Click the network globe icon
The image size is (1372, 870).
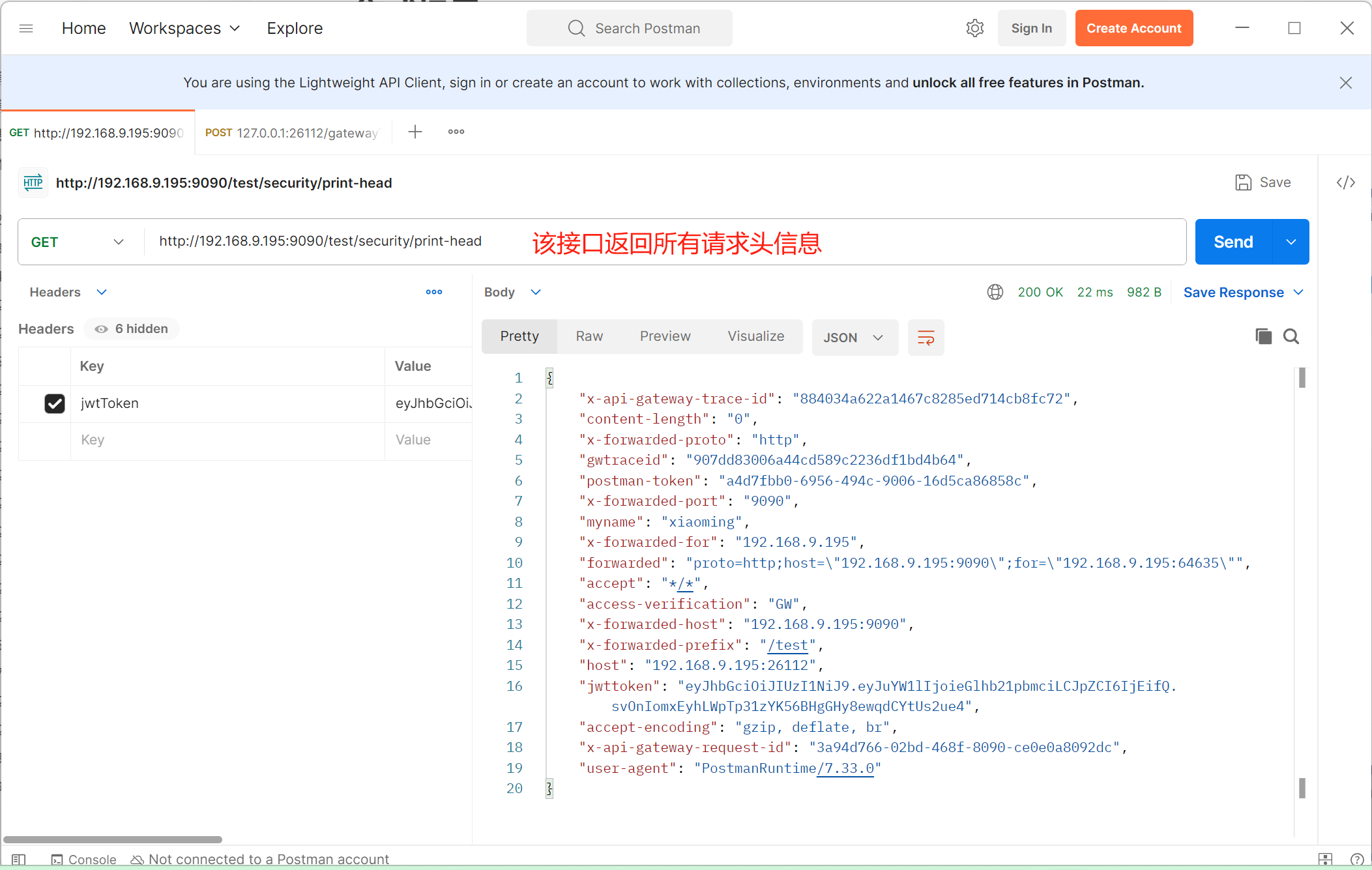click(995, 292)
